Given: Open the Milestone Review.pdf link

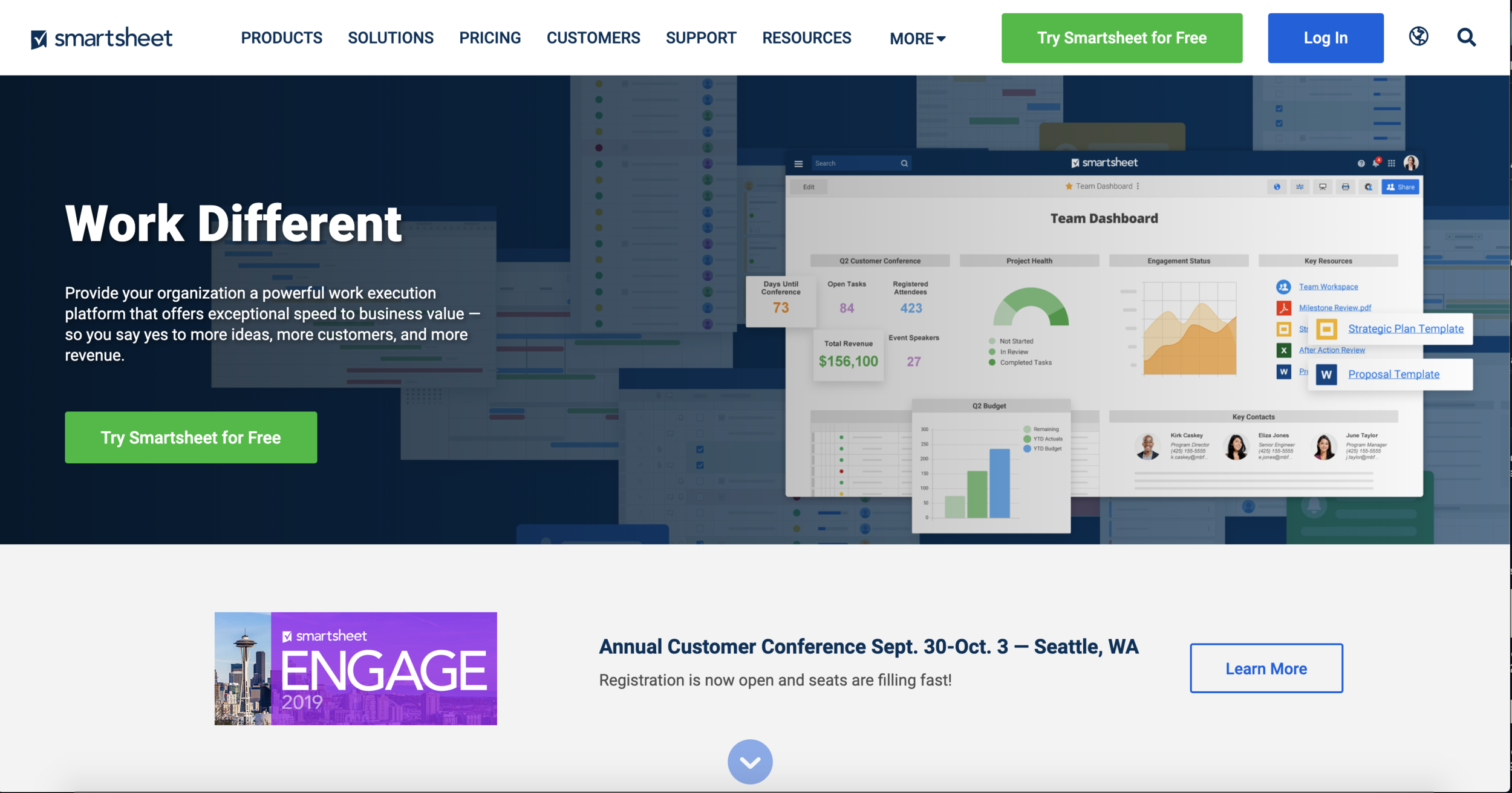Looking at the screenshot, I should [x=1335, y=308].
